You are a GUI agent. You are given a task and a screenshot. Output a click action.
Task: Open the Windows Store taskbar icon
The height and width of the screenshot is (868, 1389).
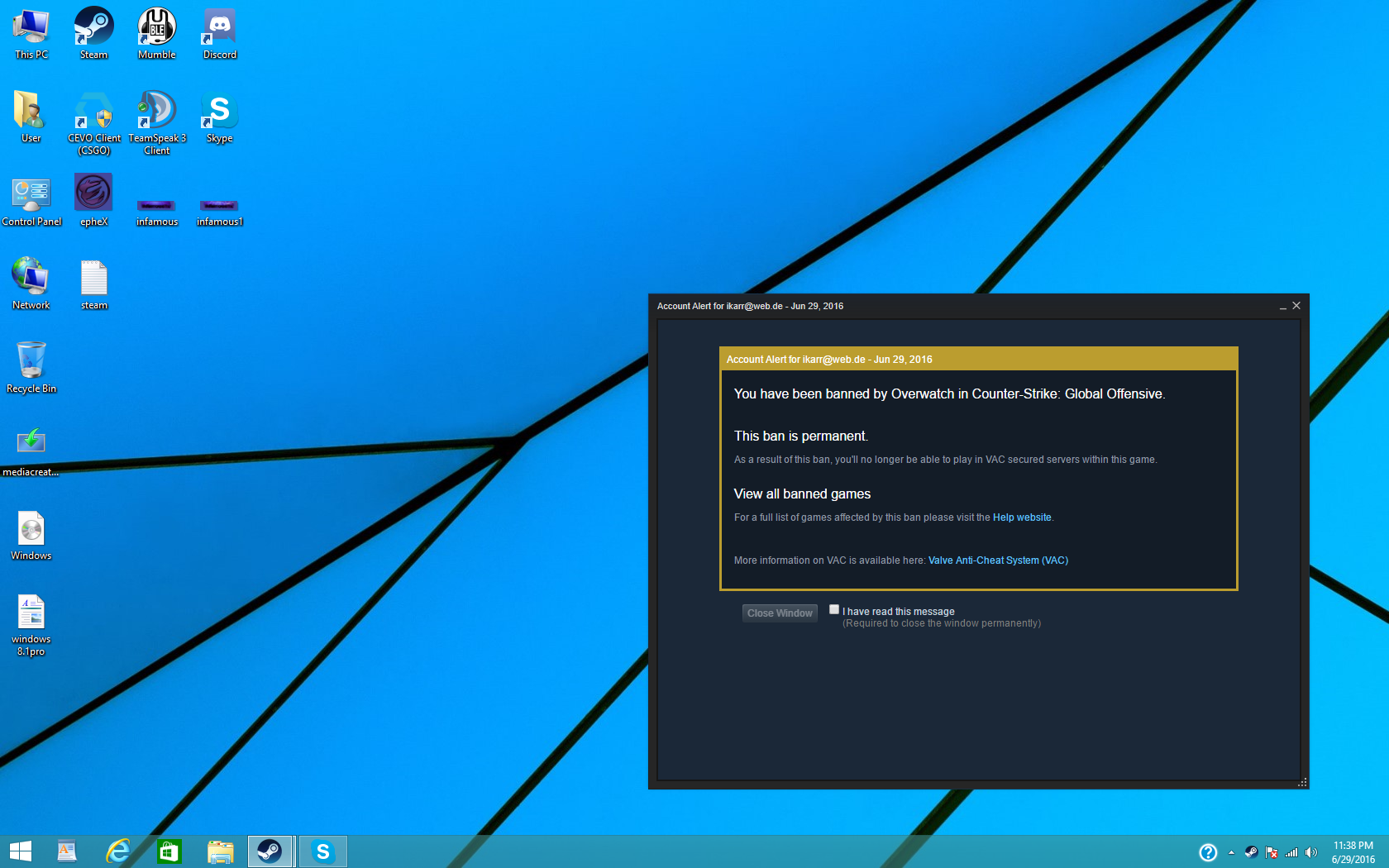pos(169,851)
